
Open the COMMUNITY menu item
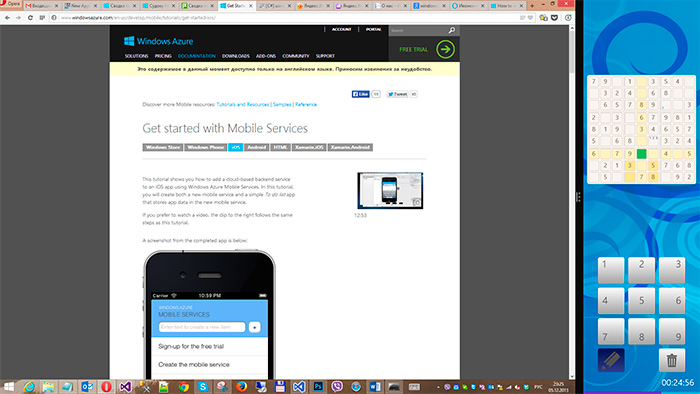(x=296, y=56)
